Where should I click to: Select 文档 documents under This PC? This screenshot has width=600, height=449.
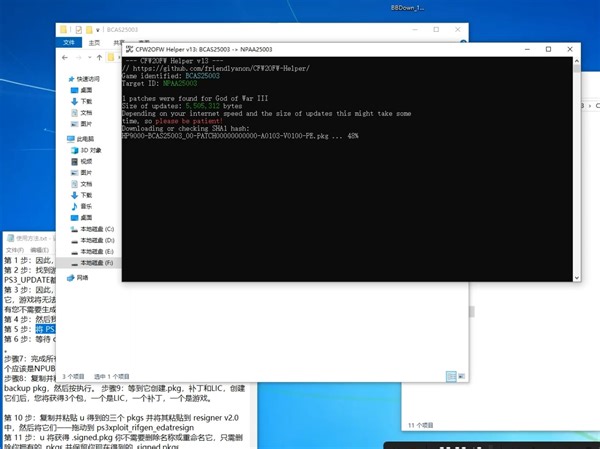pyautogui.click(x=82, y=184)
